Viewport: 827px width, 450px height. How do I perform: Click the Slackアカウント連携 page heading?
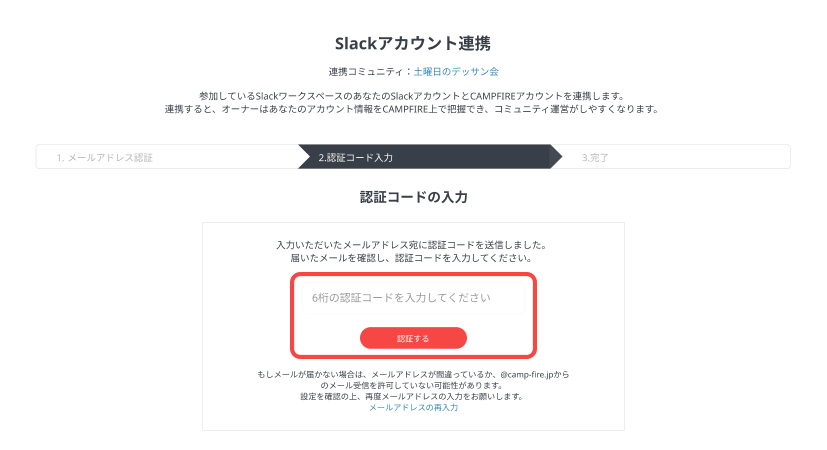(412, 44)
